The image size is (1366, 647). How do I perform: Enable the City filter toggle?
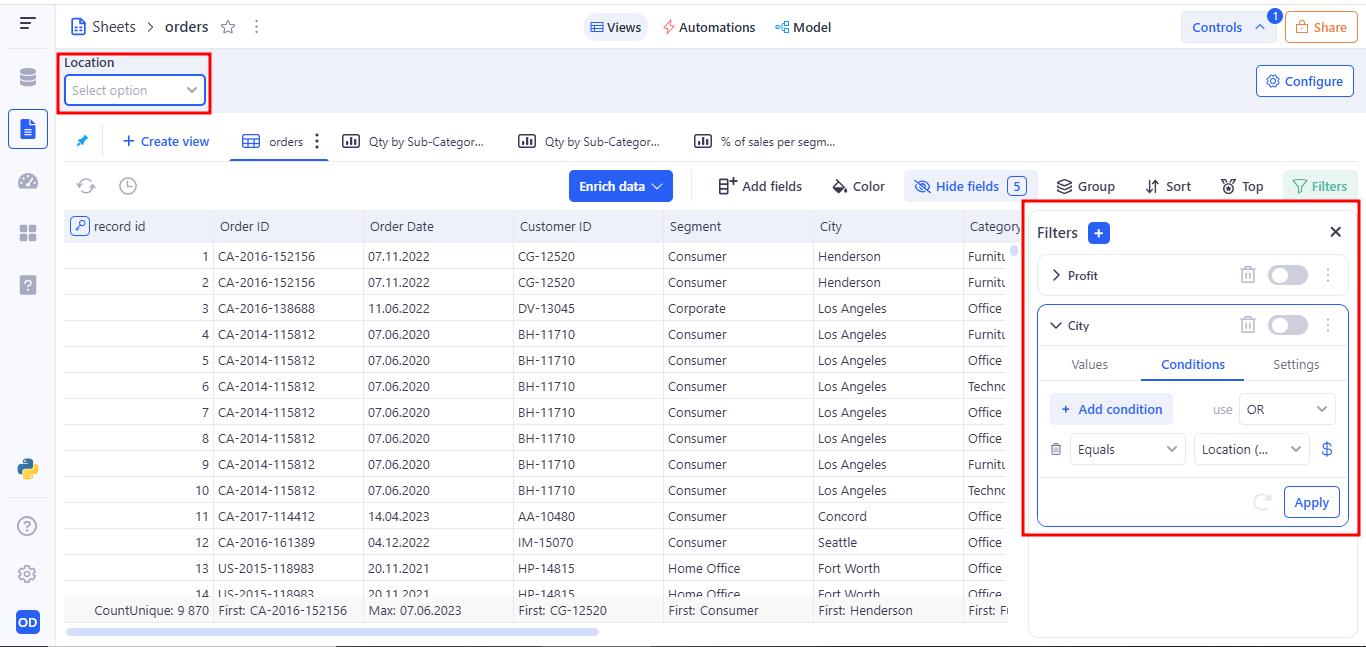point(1287,325)
